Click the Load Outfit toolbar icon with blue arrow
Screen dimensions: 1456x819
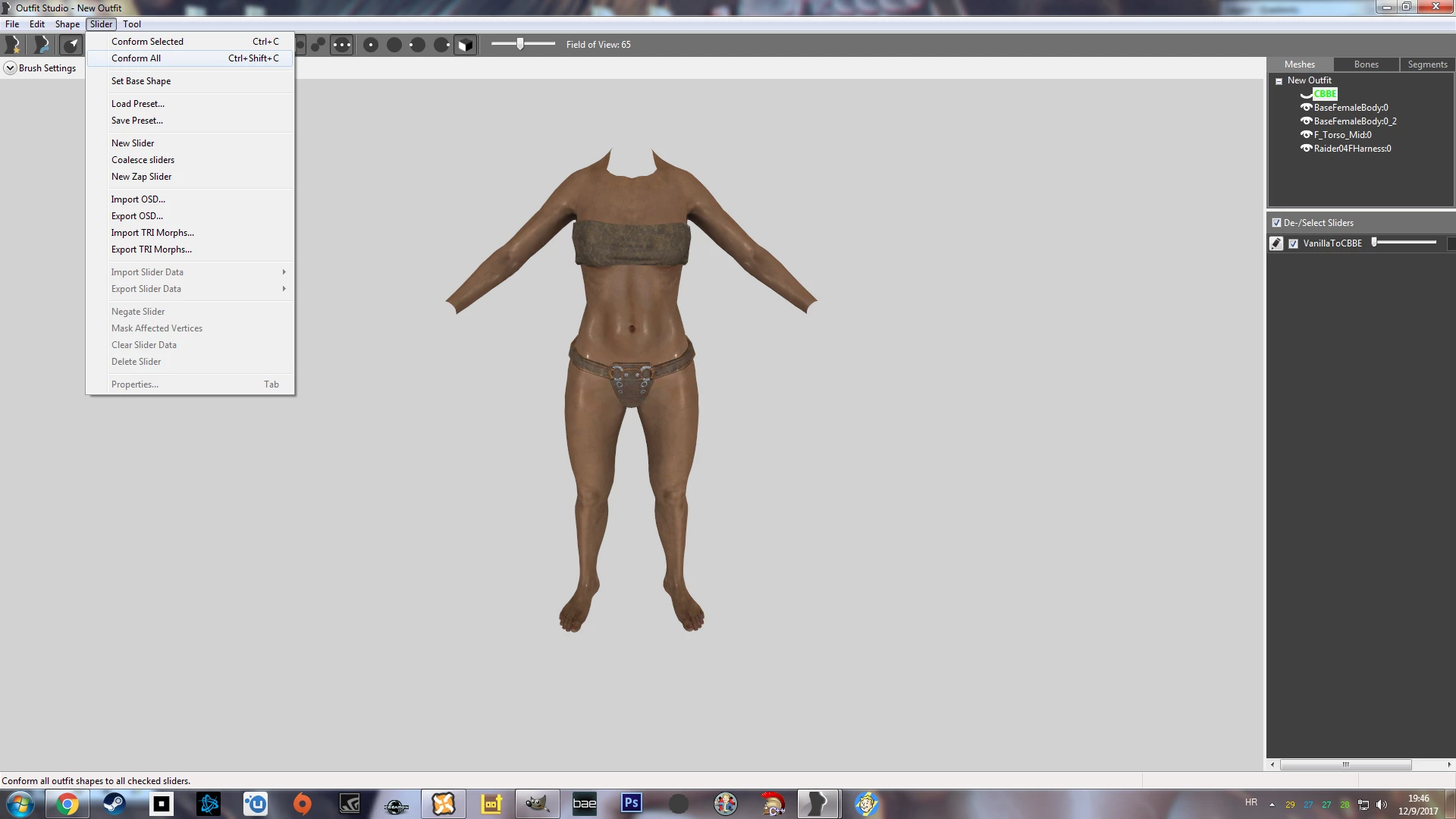[x=42, y=45]
